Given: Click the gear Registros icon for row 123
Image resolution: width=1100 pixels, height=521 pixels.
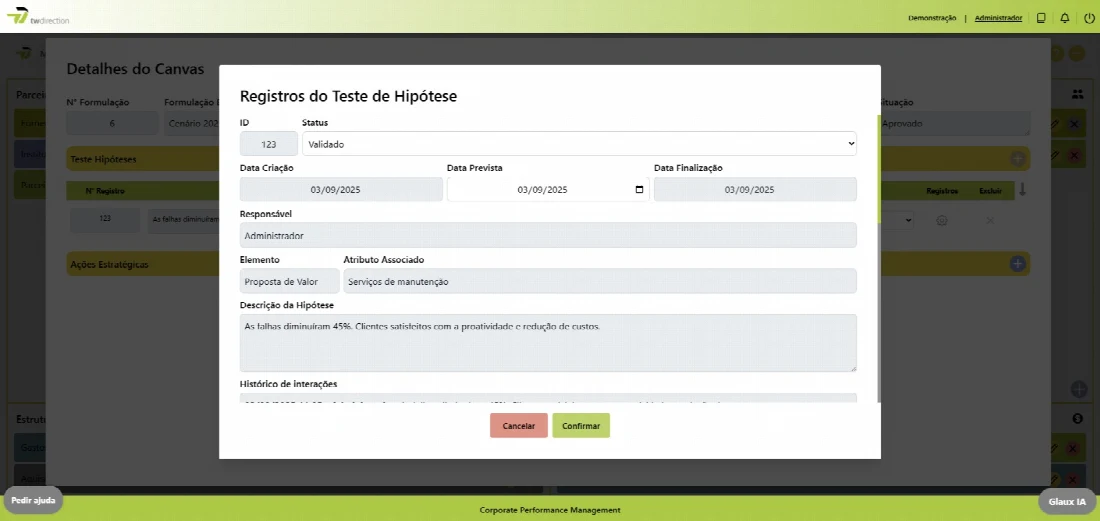Looking at the screenshot, I should [942, 220].
